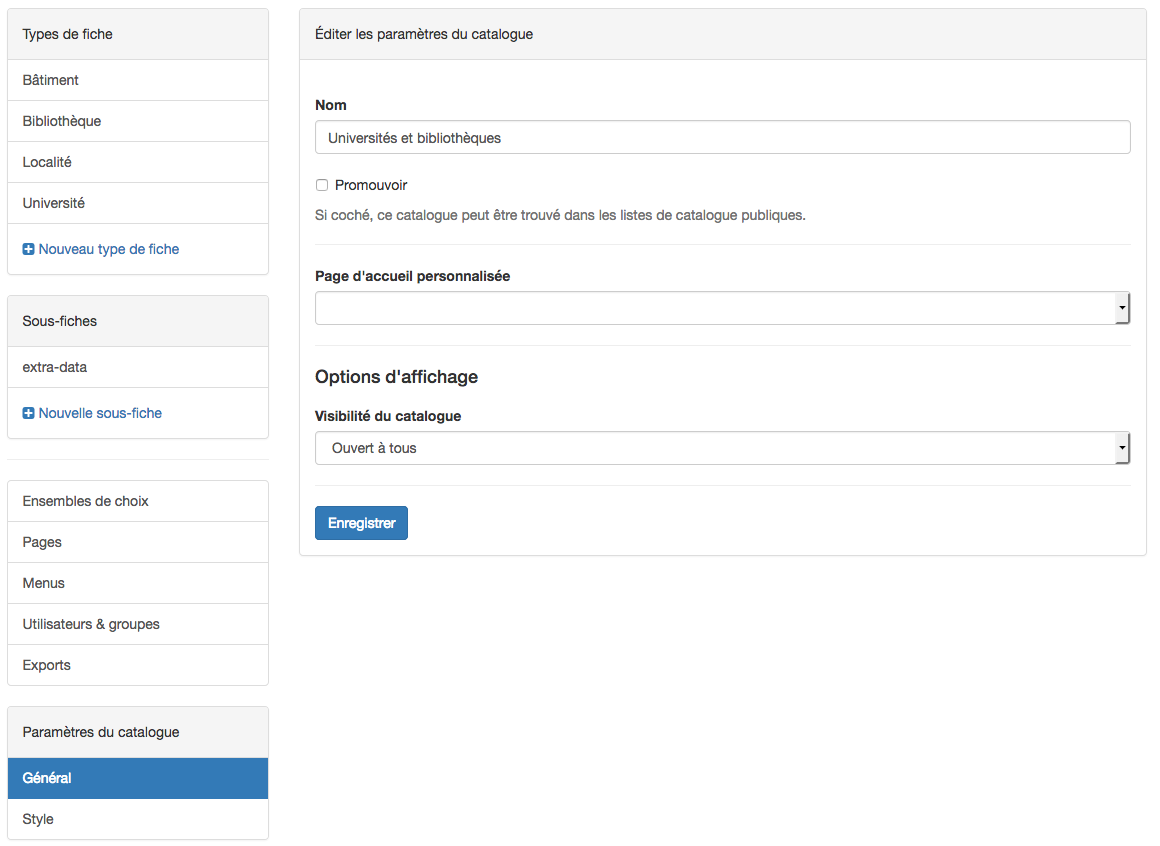Navigate to the Menus section
The height and width of the screenshot is (846, 1160).
(44, 583)
